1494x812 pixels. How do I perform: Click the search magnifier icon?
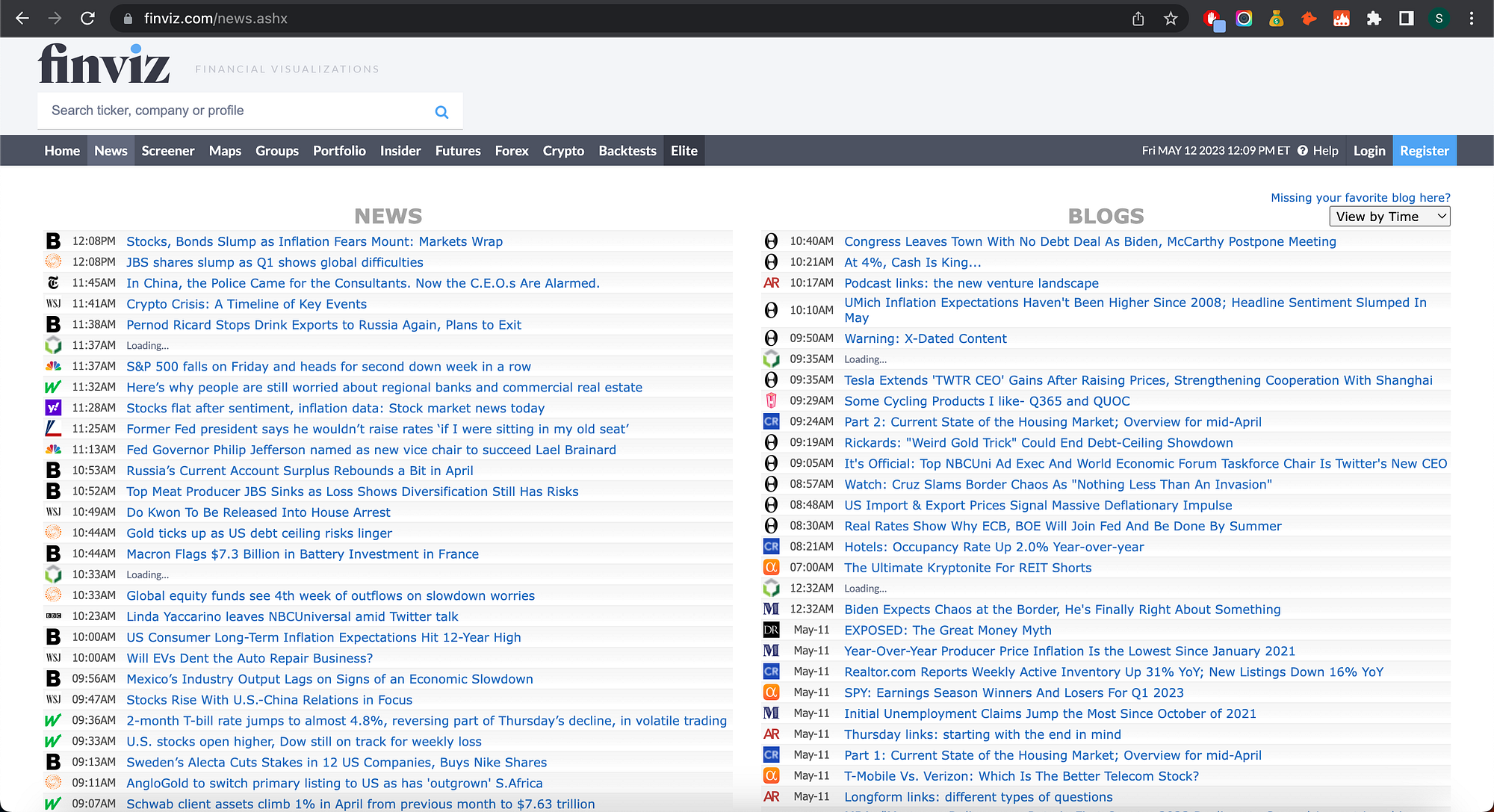point(441,112)
